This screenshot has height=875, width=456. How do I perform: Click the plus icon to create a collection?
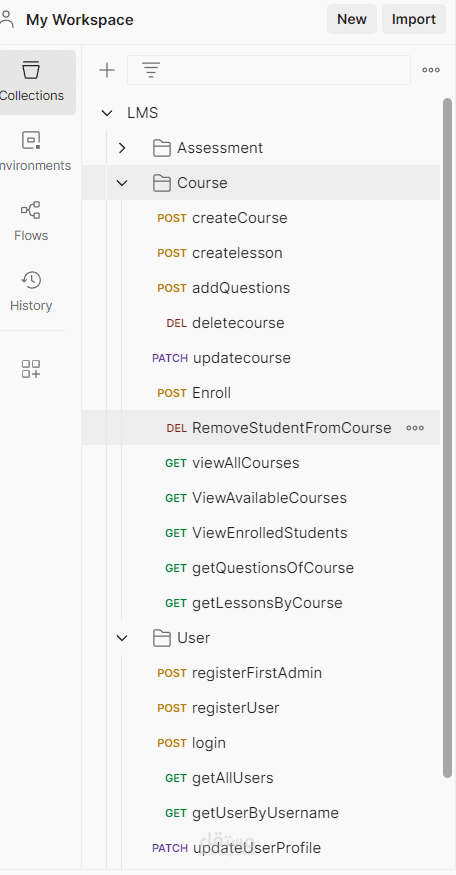[x=107, y=70]
